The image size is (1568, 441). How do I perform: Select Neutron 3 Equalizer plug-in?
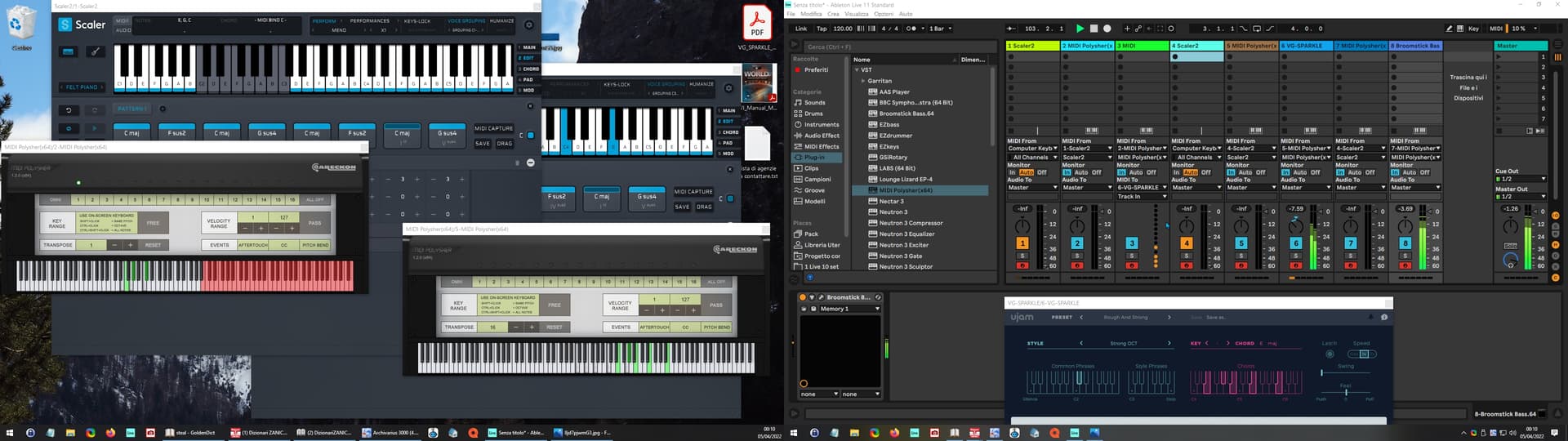click(x=906, y=234)
